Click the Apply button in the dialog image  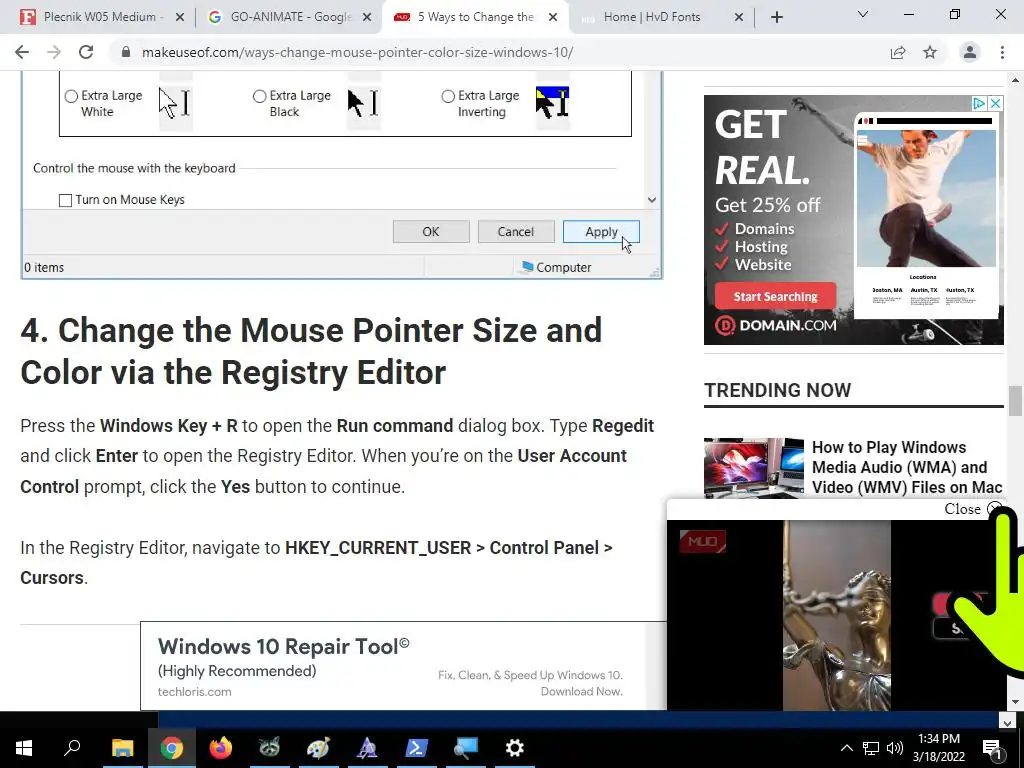tap(601, 231)
